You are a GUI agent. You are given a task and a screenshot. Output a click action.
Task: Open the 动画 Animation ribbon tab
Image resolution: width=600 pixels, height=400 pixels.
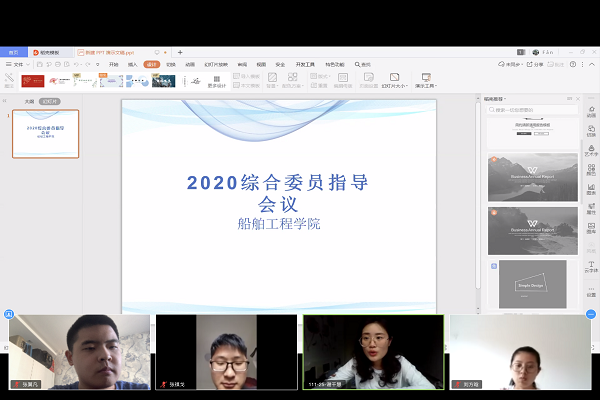(x=190, y=64)
